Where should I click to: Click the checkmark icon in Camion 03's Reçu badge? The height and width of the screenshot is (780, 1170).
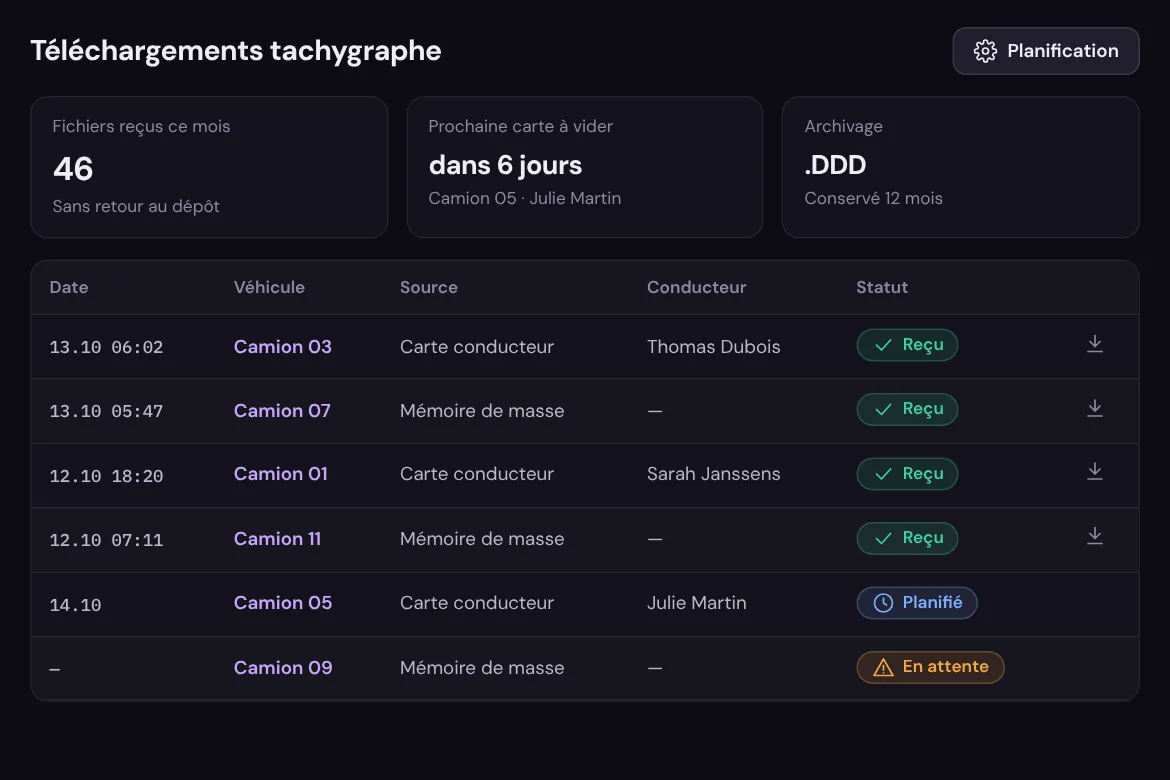click(x=883, y=346)
